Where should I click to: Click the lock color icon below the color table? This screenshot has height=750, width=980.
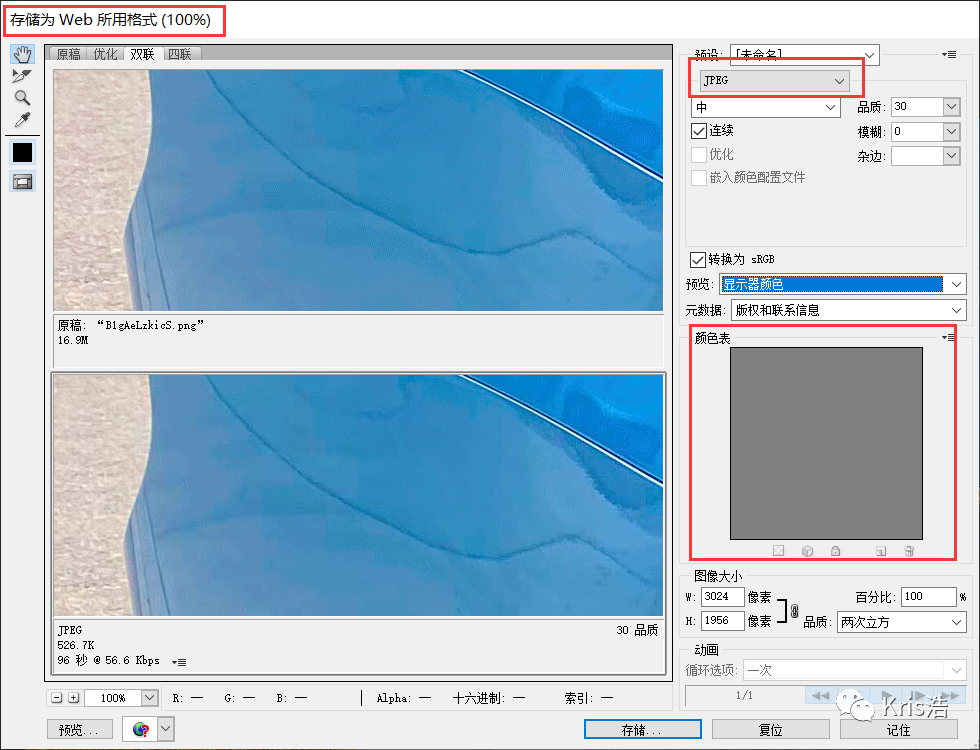click(835, 550)
